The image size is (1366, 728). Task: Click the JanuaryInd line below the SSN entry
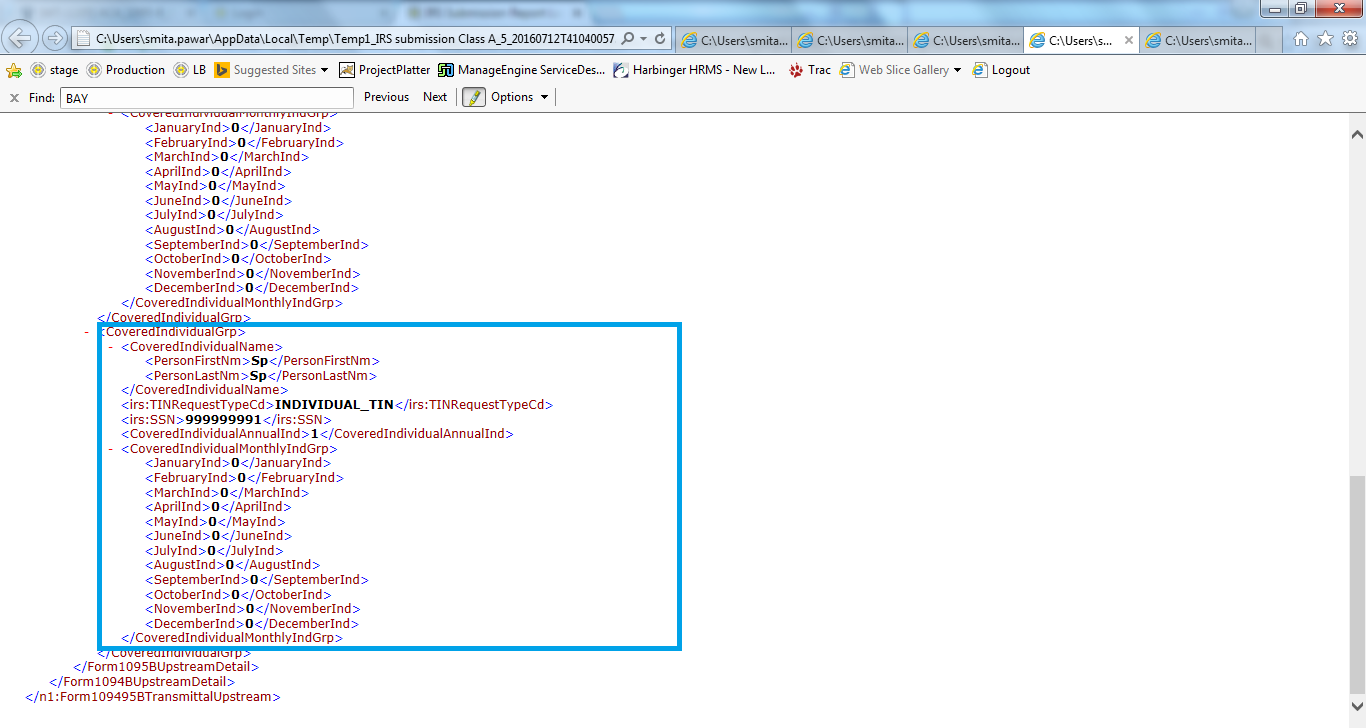point(238,463)
